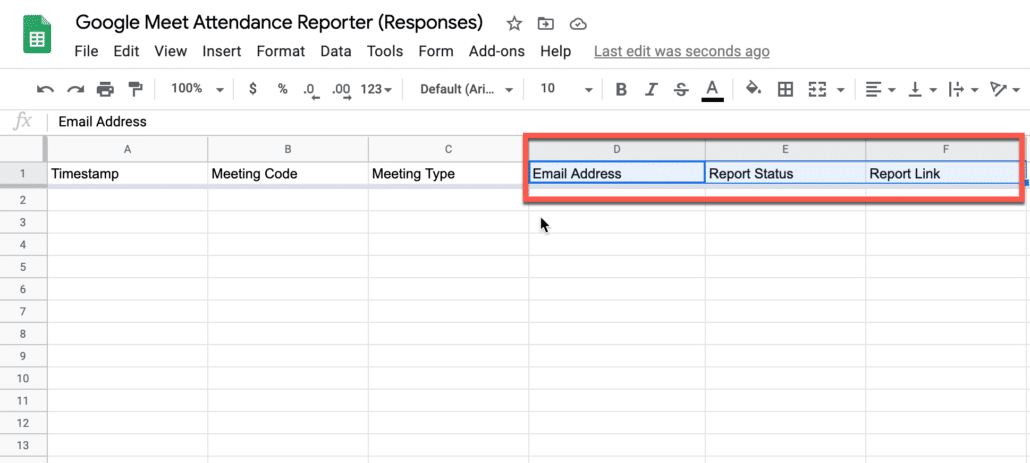Open the View menu
Viewport: 1030px width, 463px height.
[x=171, y=51]
